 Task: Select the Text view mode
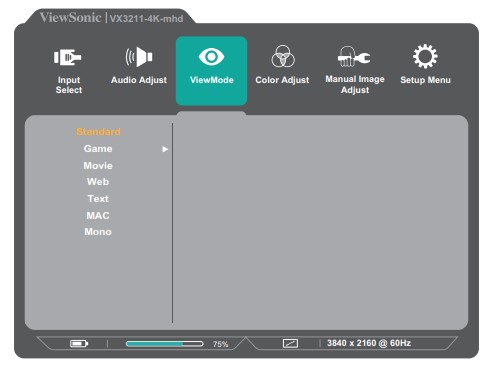coord(98,199)
